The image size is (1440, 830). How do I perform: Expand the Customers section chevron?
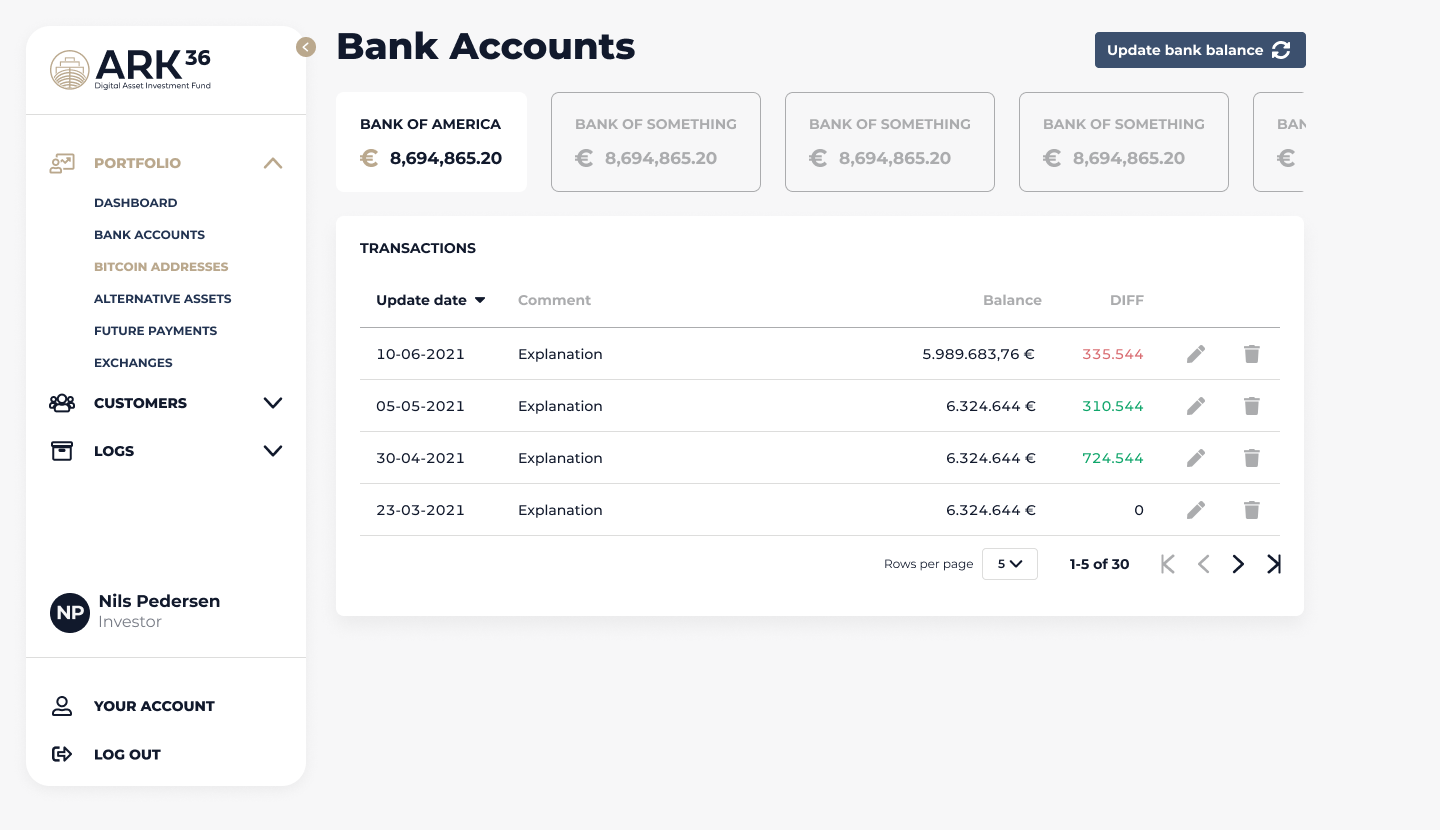273,403
